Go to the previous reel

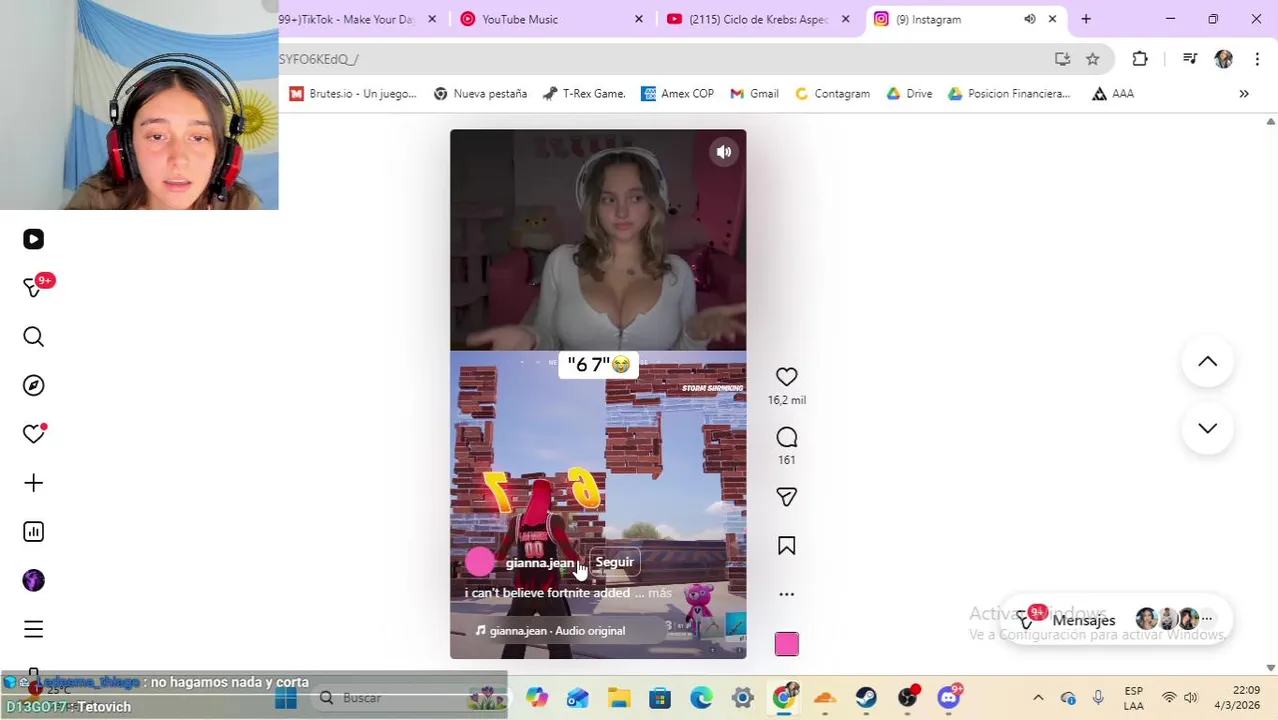[x=1208, y=362]
